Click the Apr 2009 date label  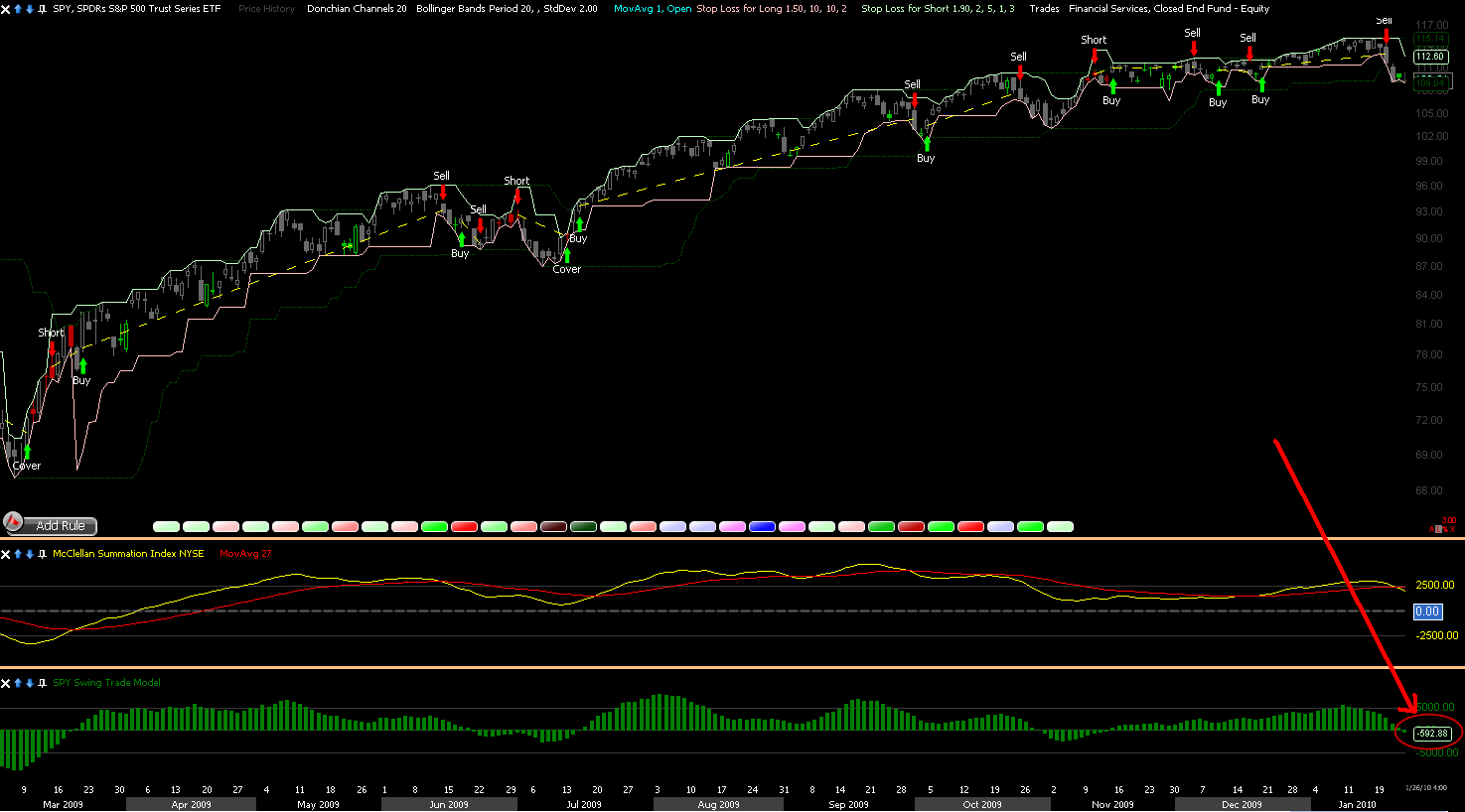[192, 805]
